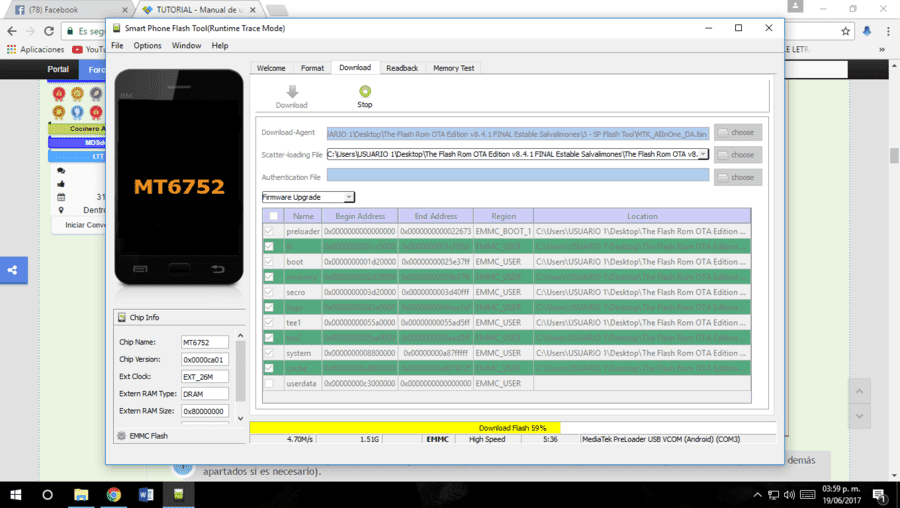Image resolution: width=900 pixels, height=508 pixels.
Task: Open Cortana search circle
Action: pos(48,495)
